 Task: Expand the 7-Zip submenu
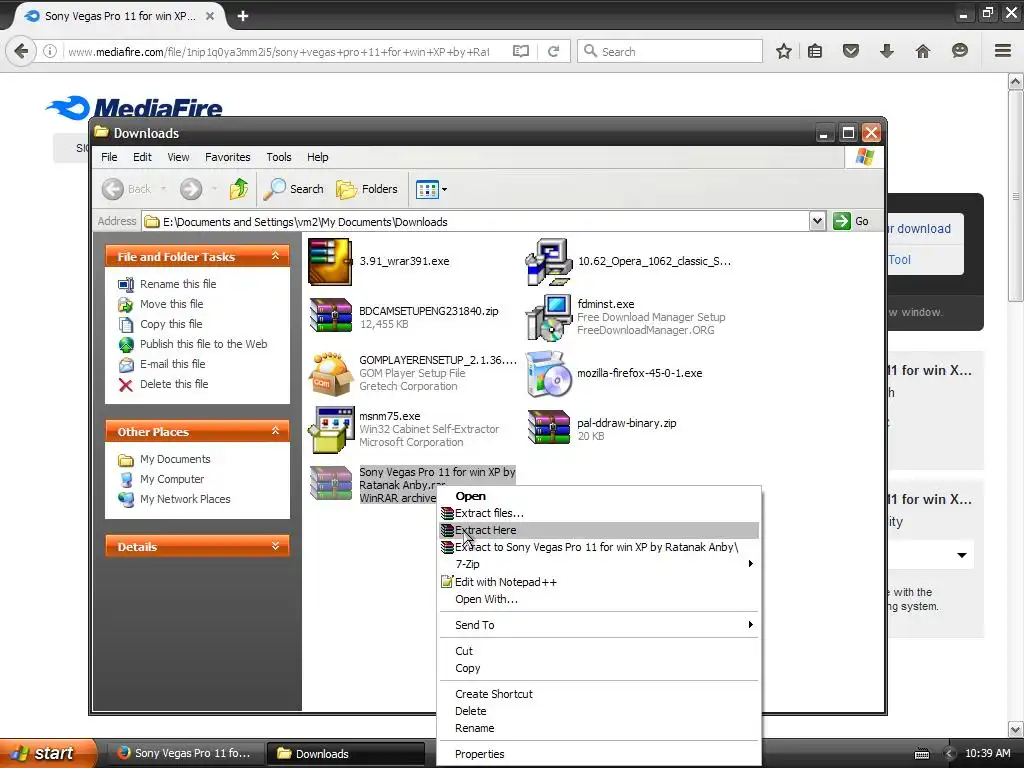click(599, 564)
